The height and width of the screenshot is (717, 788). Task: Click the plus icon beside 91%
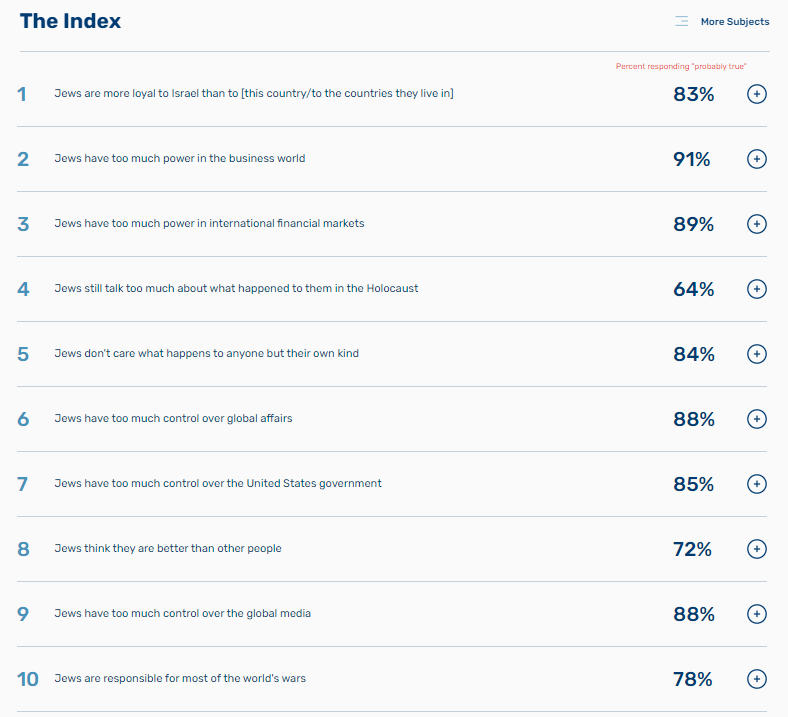757,159
